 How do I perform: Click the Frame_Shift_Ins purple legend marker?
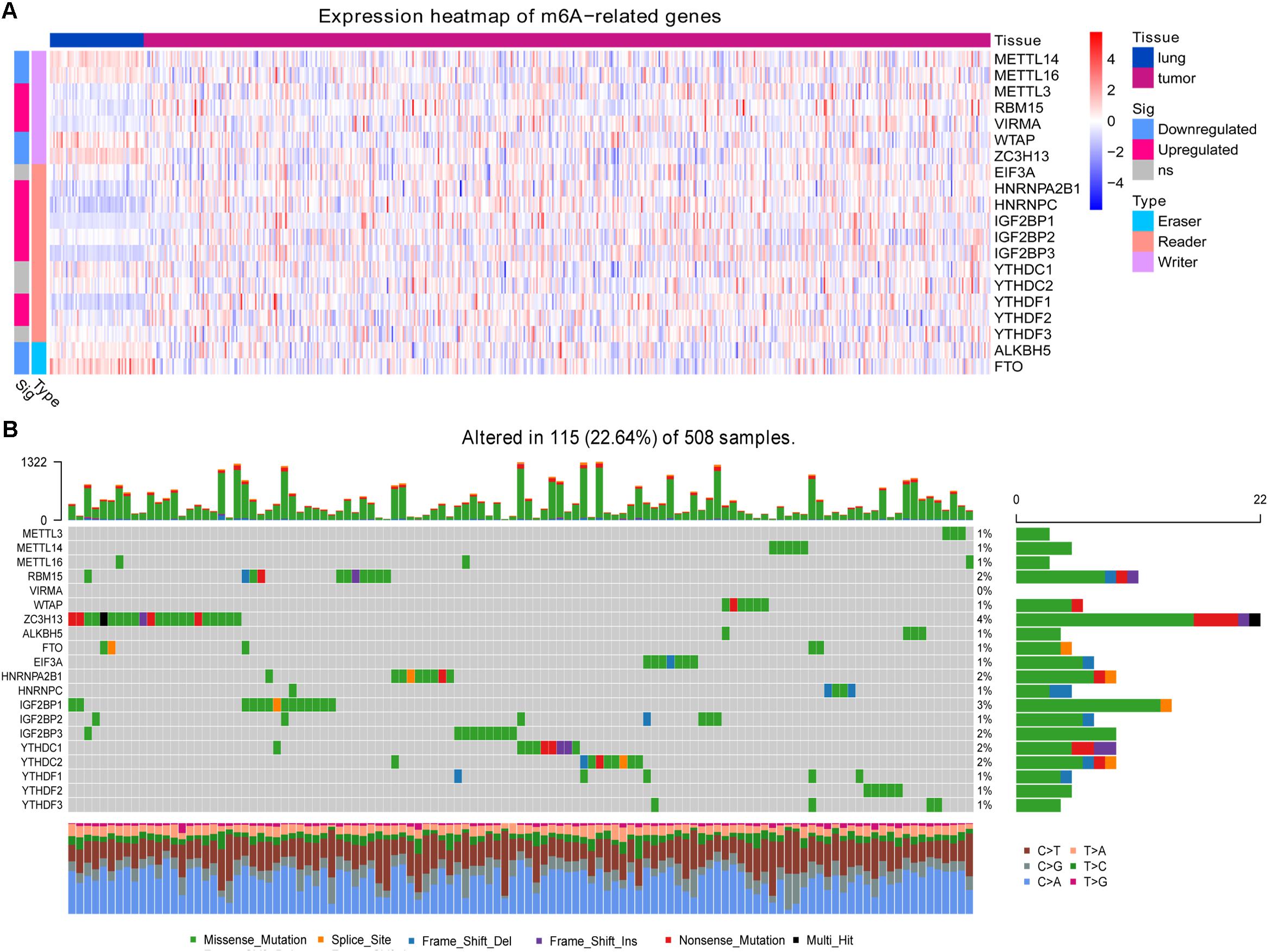pos(539,941)
